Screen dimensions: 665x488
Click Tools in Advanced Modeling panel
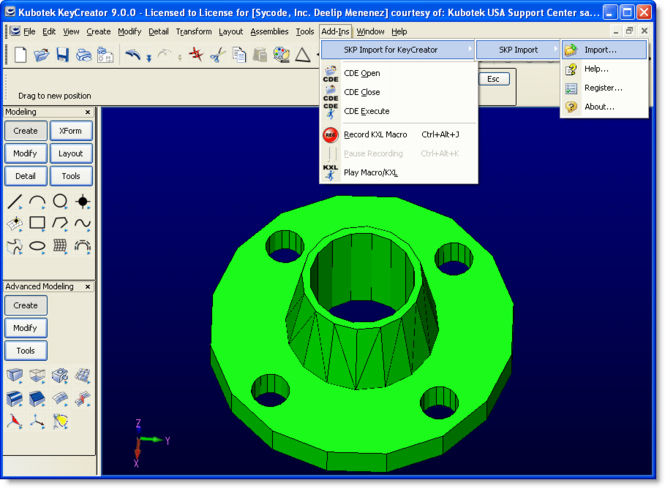pos(25,351)
